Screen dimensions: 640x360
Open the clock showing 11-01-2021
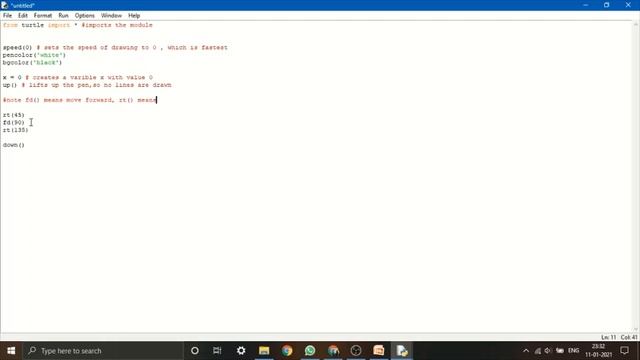[598, 351]
